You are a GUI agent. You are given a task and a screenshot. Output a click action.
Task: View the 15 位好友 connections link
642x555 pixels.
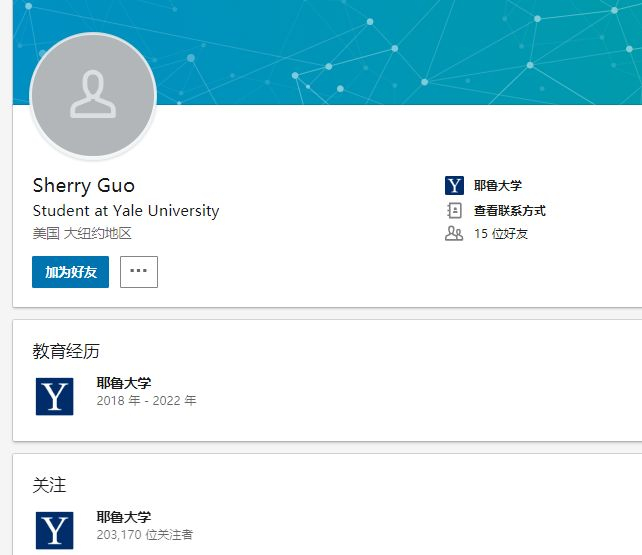pyautogui.click(x=501, y=234)
